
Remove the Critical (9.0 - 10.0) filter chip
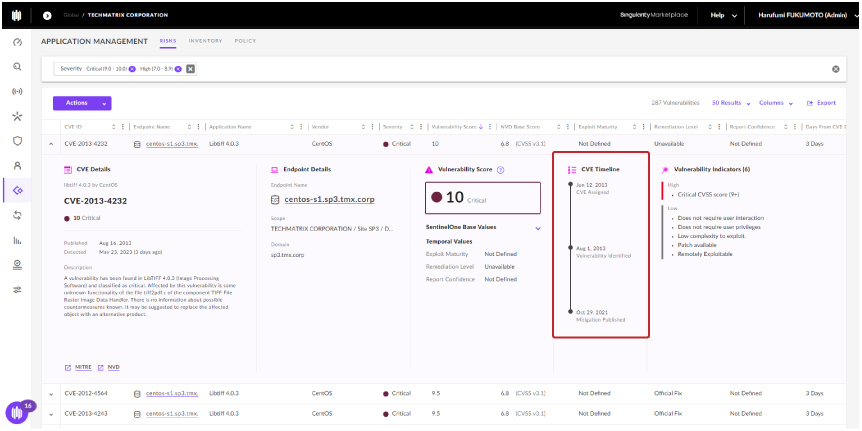click(132, 69)
